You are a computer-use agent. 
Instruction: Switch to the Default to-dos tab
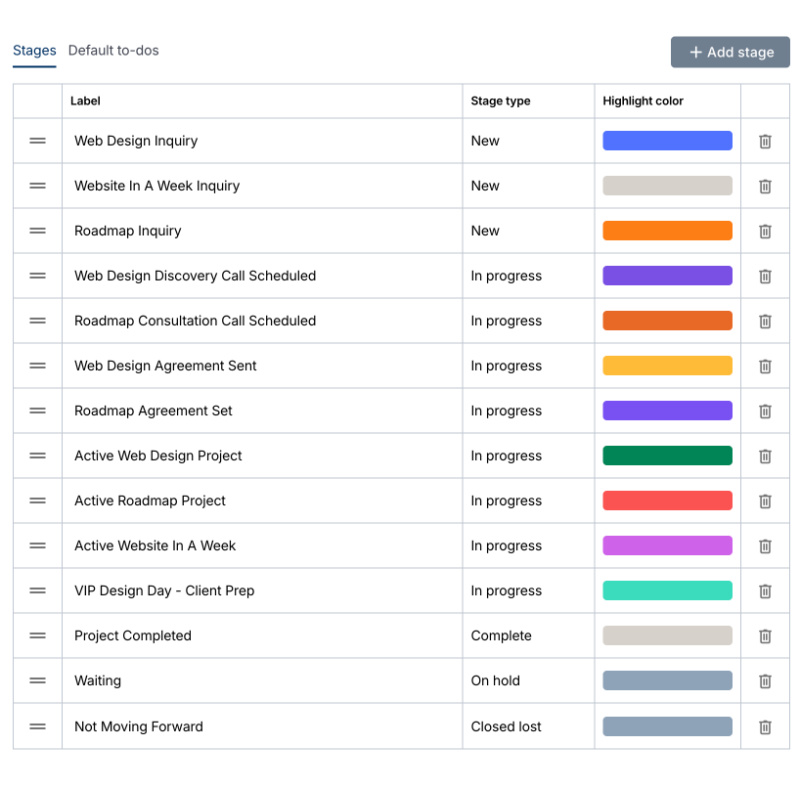tap(113, 50)
